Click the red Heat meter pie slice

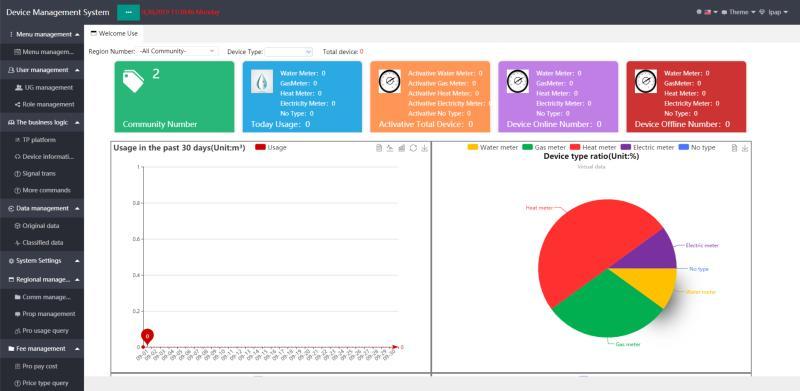tap(582, 240)
